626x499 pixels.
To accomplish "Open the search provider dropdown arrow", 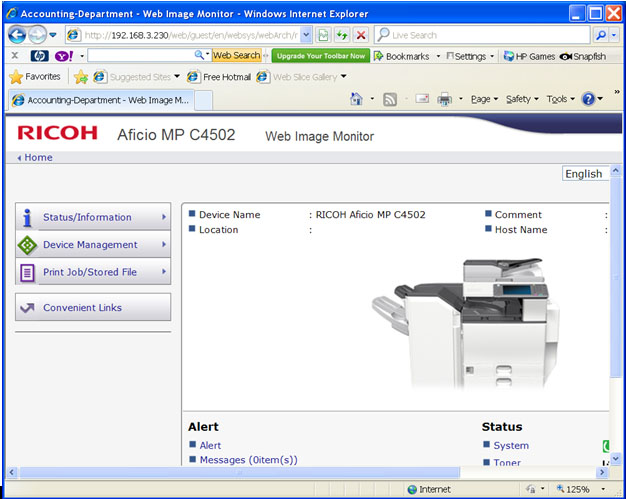I will point(614,35).
